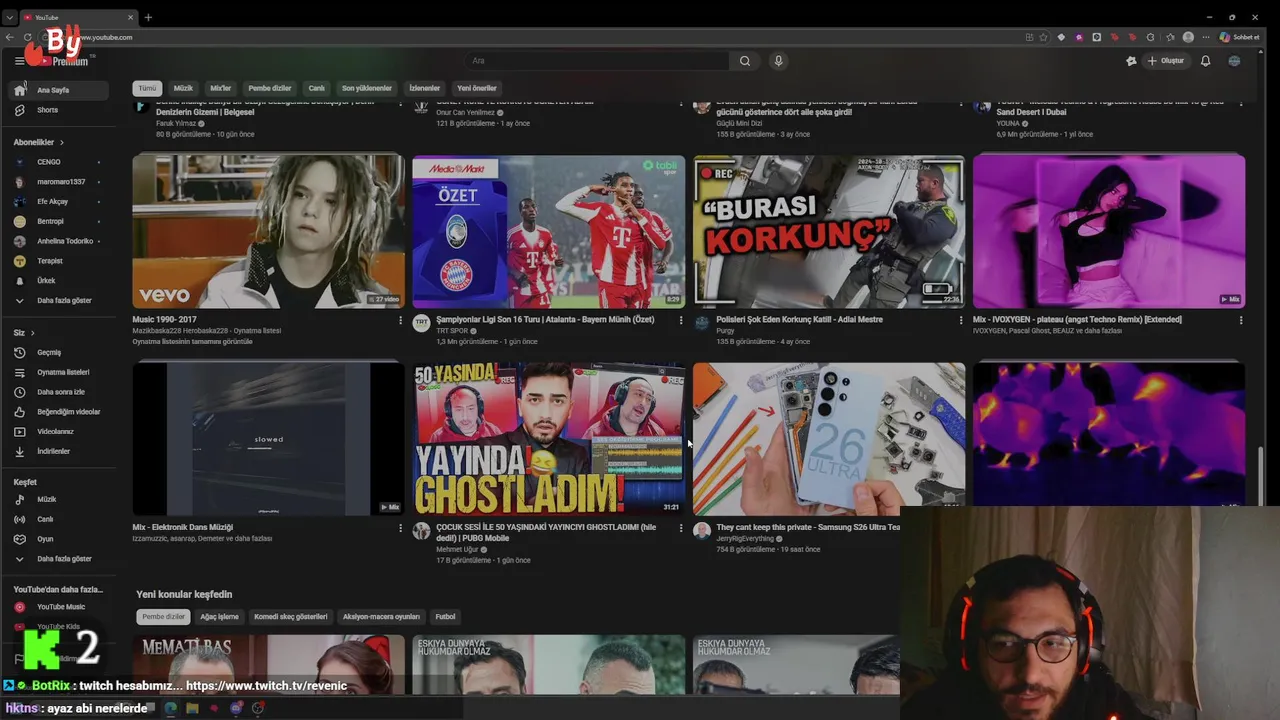
Task: Open options menu for Polisleri Şok Eden video
Action: pos(961,320)
